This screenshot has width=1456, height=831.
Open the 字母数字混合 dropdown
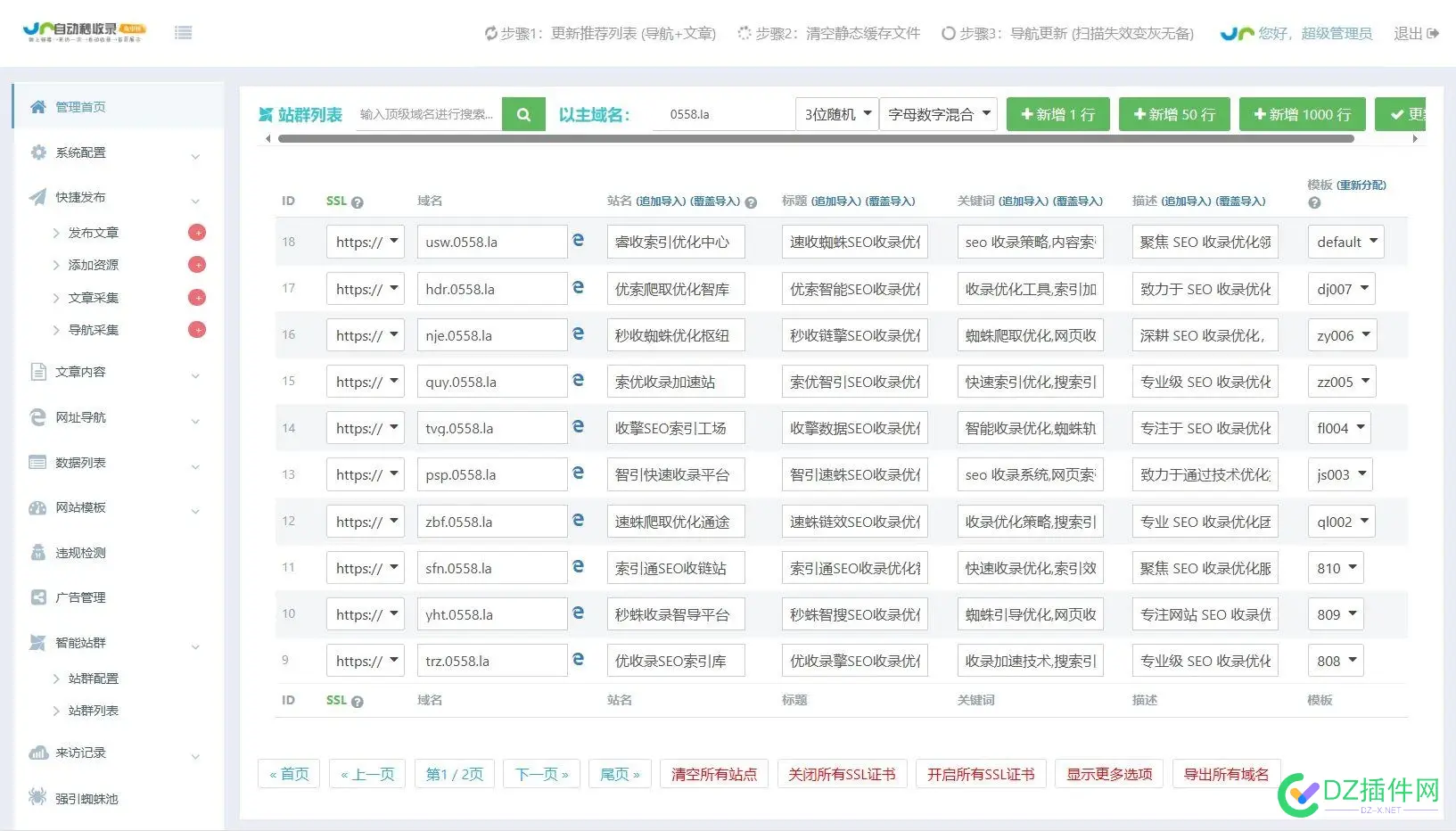(939, 114)
